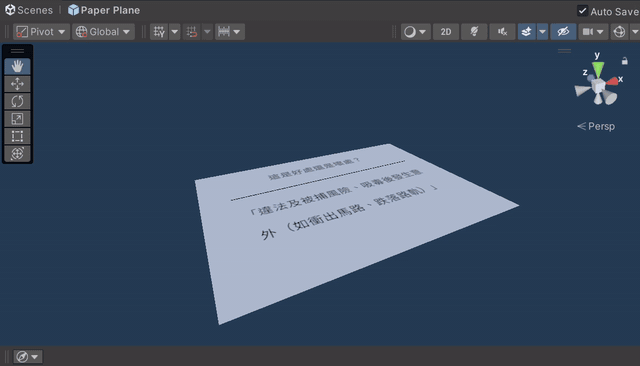640x366 pixels.
Task: Open the Global handle rotation dropdown
Action: click(x=103, y=32)
